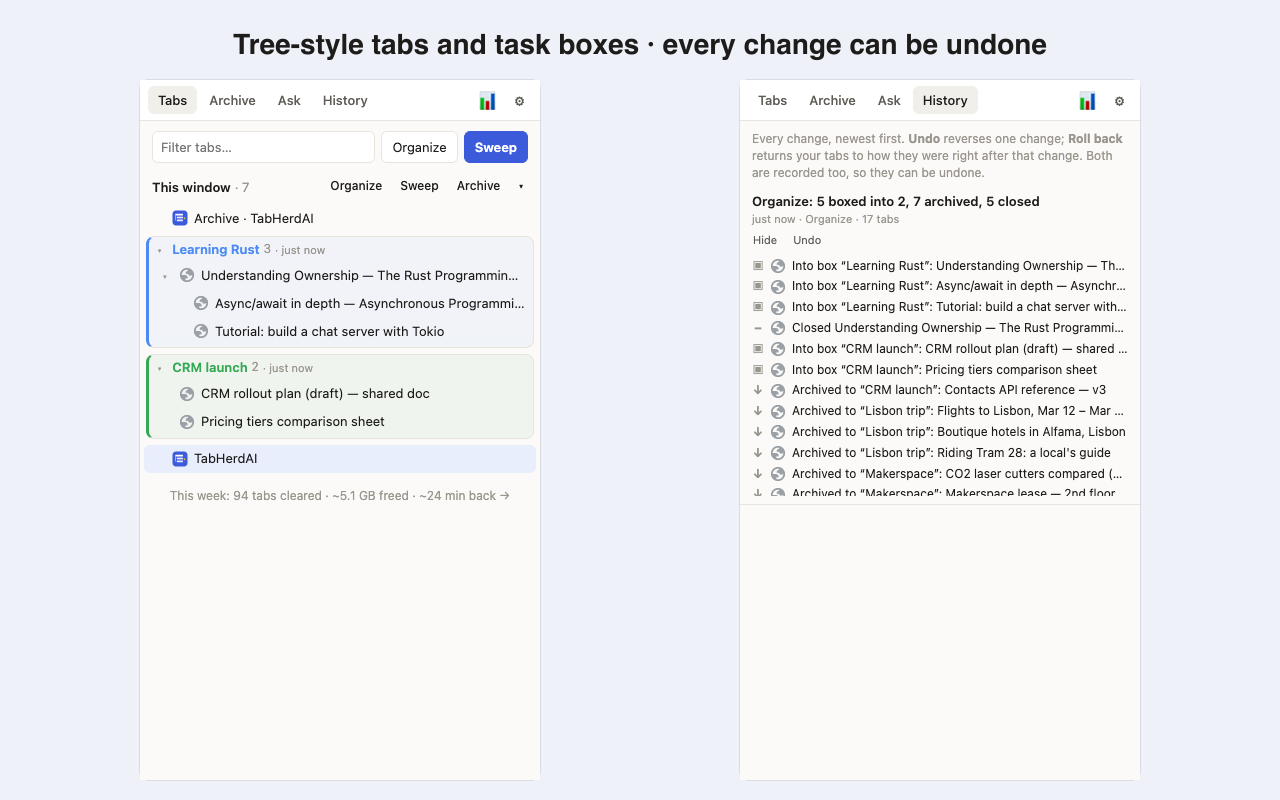Screen dimensions: 1280x800
Task: Click the globe icon beside 'Pricing tiers comparison sheet' in the left panel
Action: tap(187, 422)
